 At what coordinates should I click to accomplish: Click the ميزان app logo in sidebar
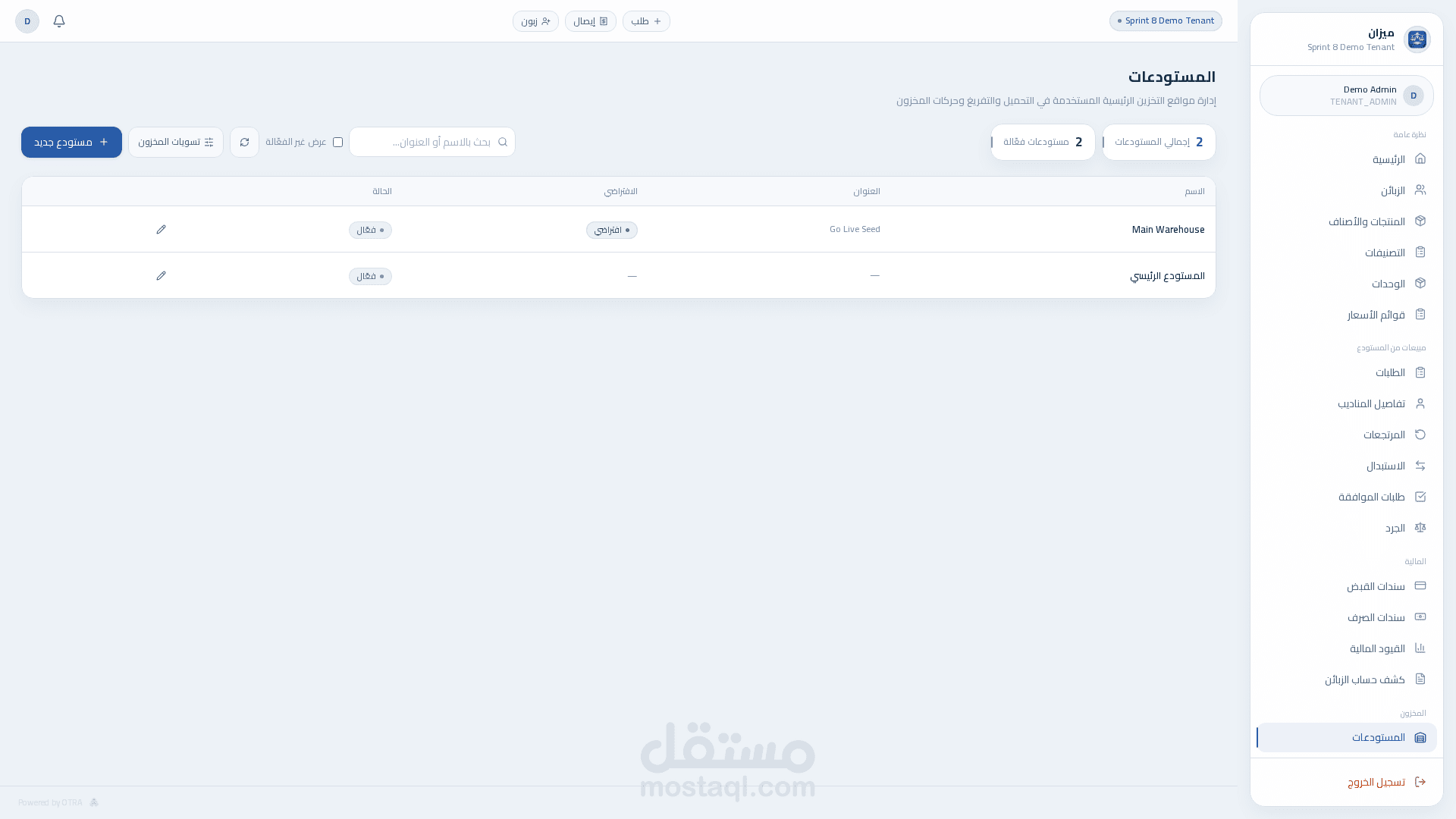coord(1417,39)
